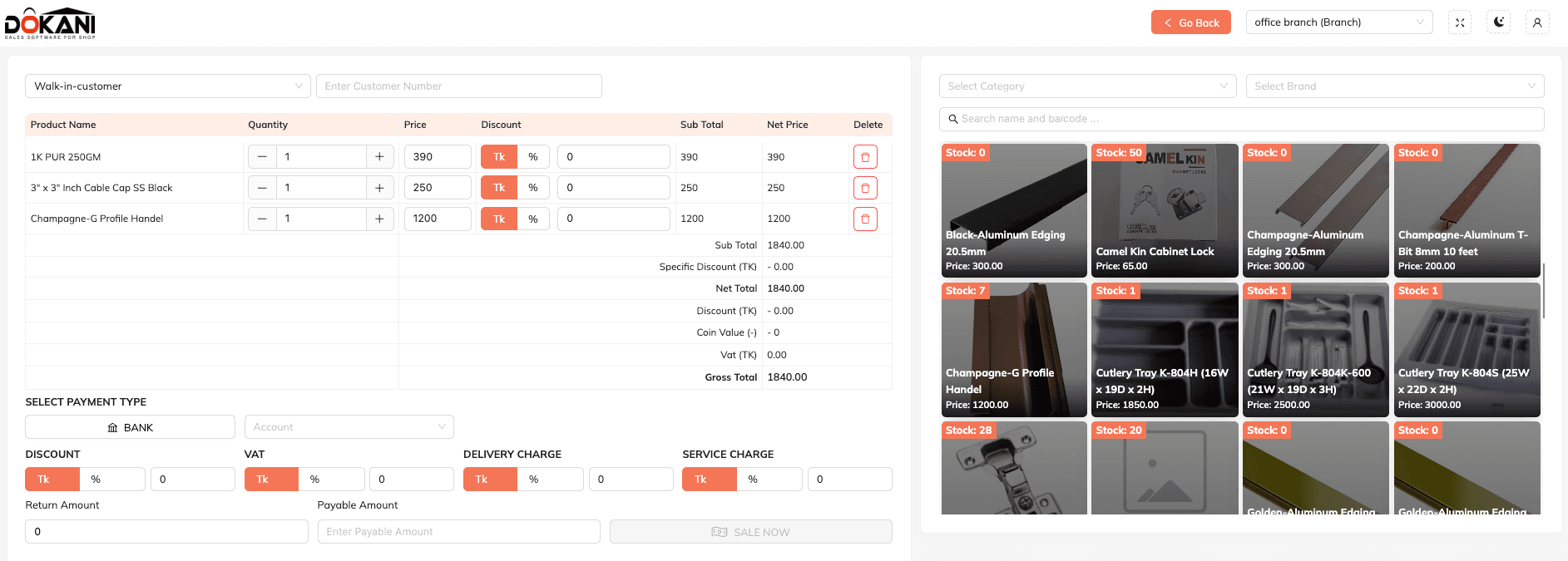Image resolution: width=1568 pixels, height=561 pixels.
Task: Delete the 3" x 3" Inch Cable Cap row
Action: point(865,188)
